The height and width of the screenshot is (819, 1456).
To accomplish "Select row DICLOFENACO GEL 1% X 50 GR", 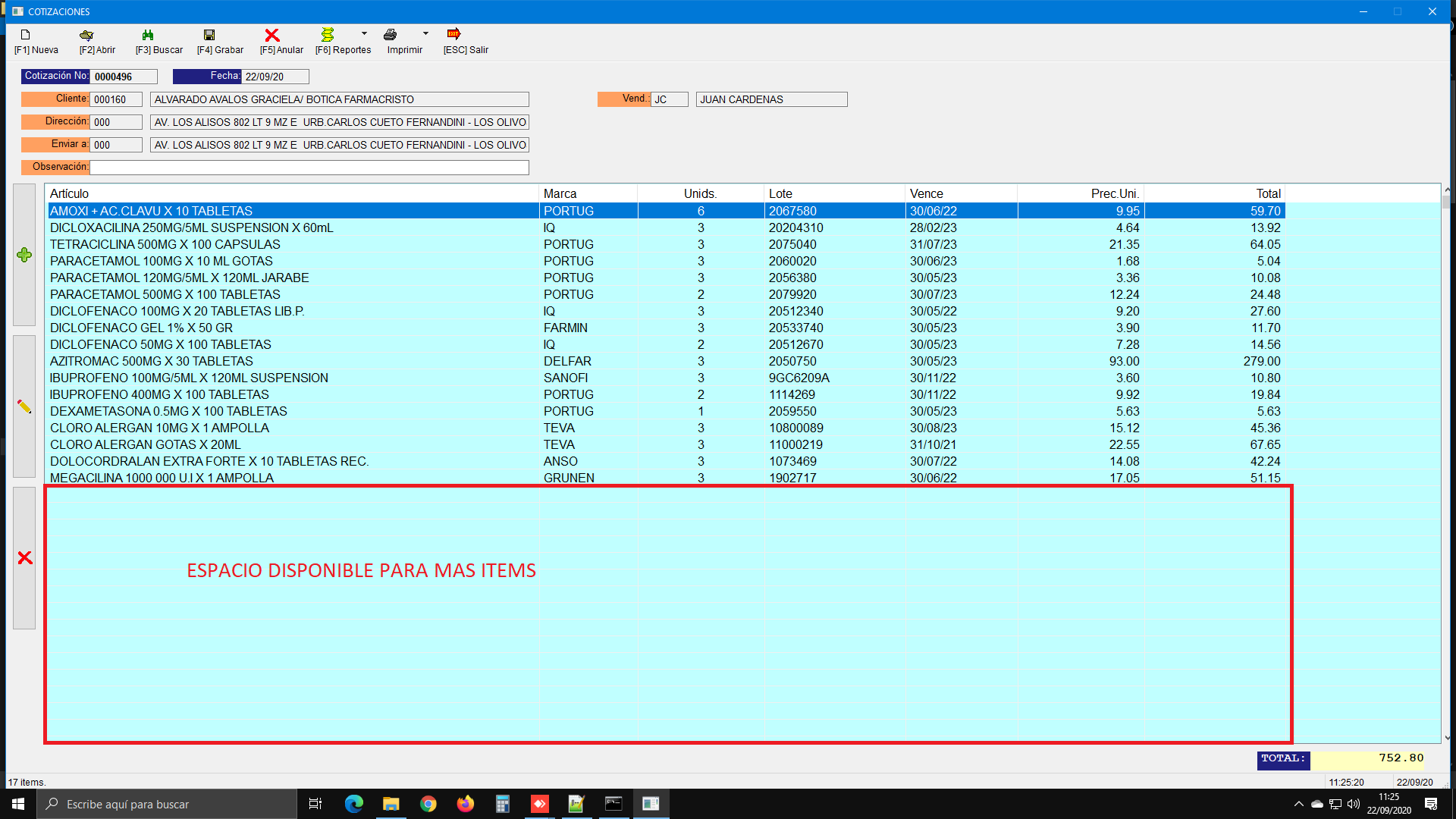I will [x=667, y=328].
